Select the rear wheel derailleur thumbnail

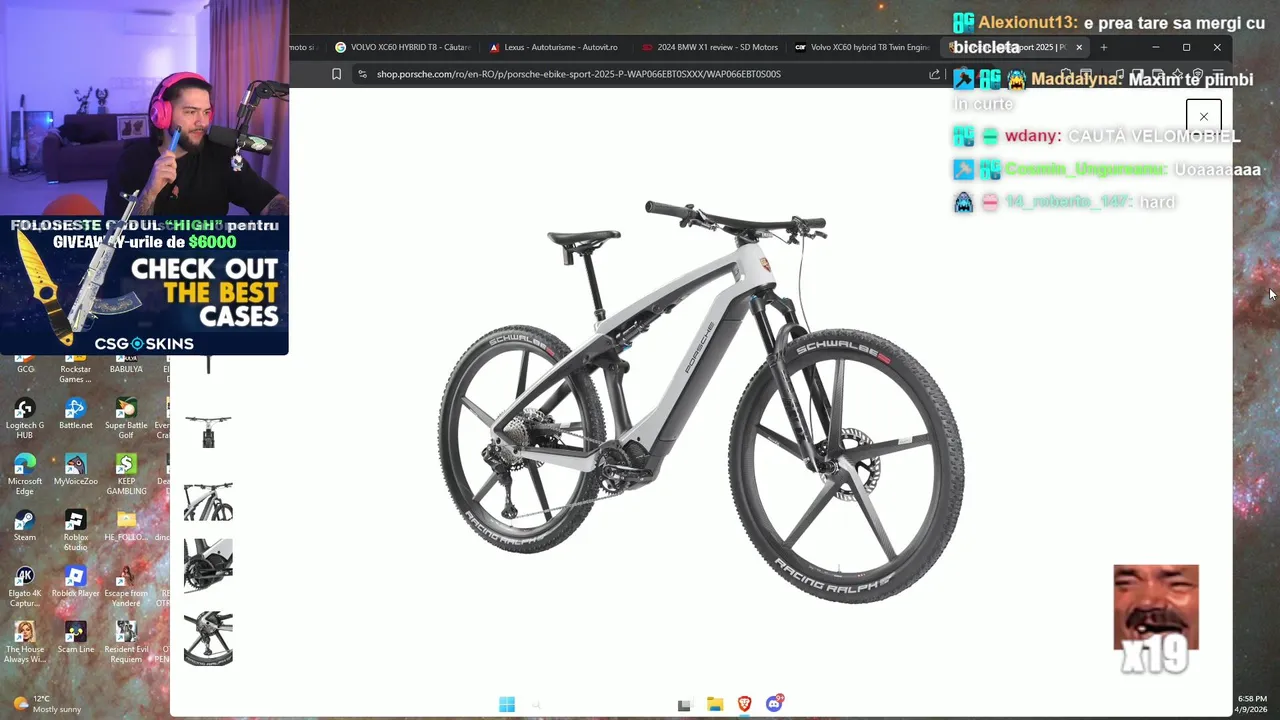(x=208, y=638)
